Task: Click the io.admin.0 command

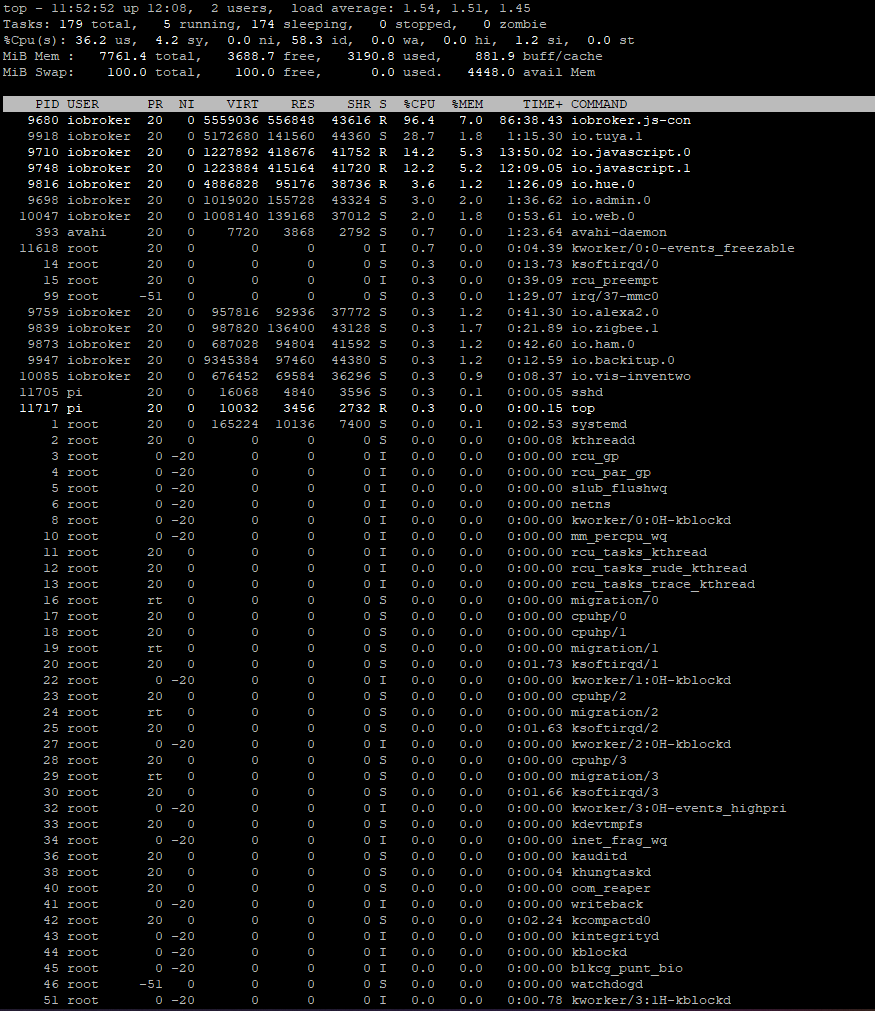Action: 611,201
